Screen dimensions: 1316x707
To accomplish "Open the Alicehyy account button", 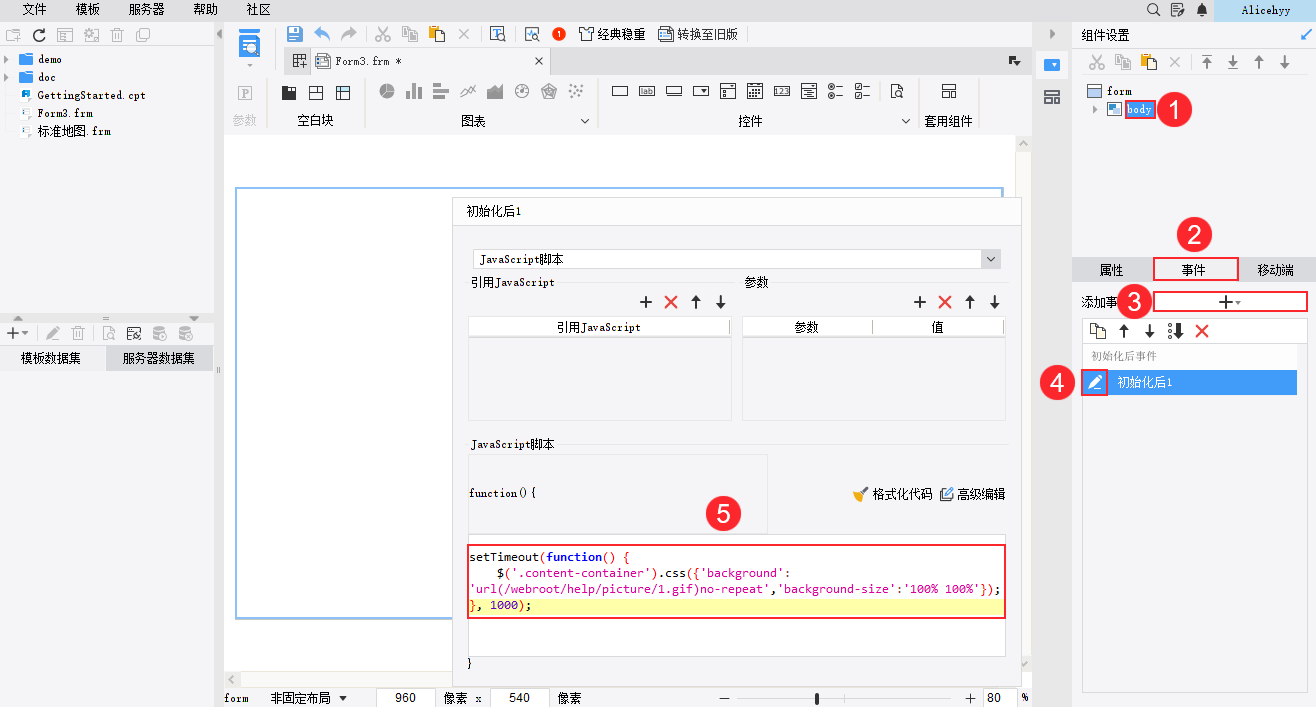I will pyautogui.click(x=1265, y=10).
